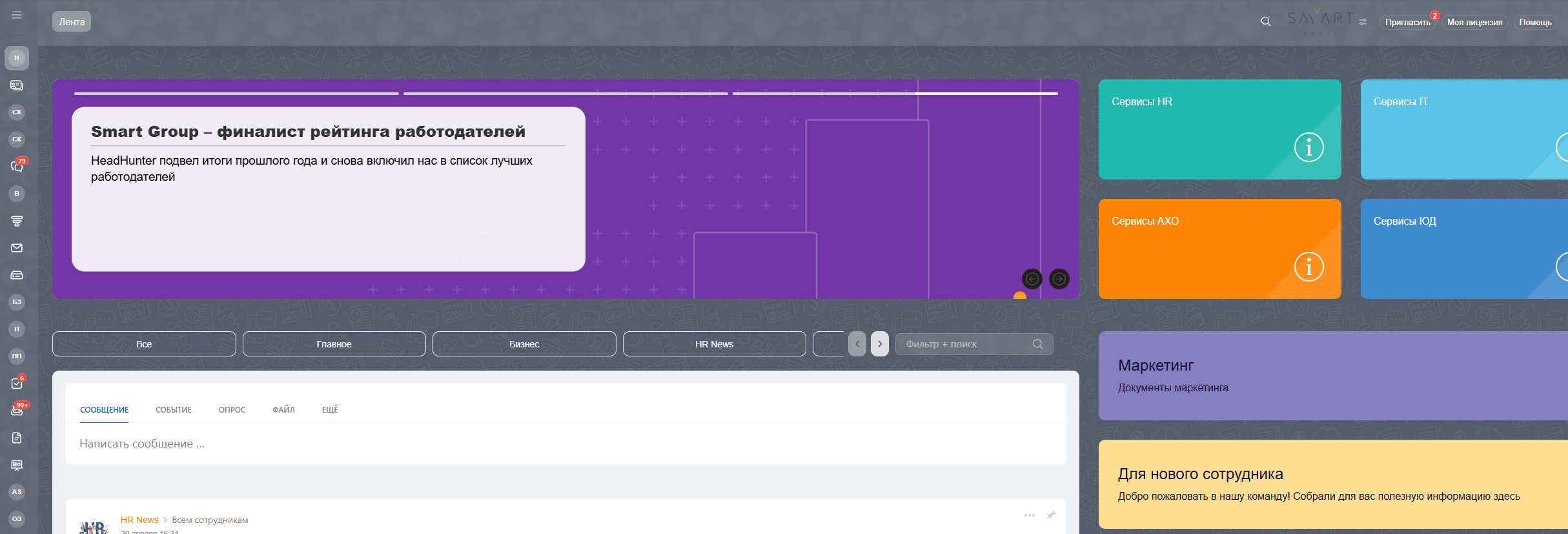This screenshot has width=1568, height=534.
Task: Open the Помощь button
Action: 1536,23
